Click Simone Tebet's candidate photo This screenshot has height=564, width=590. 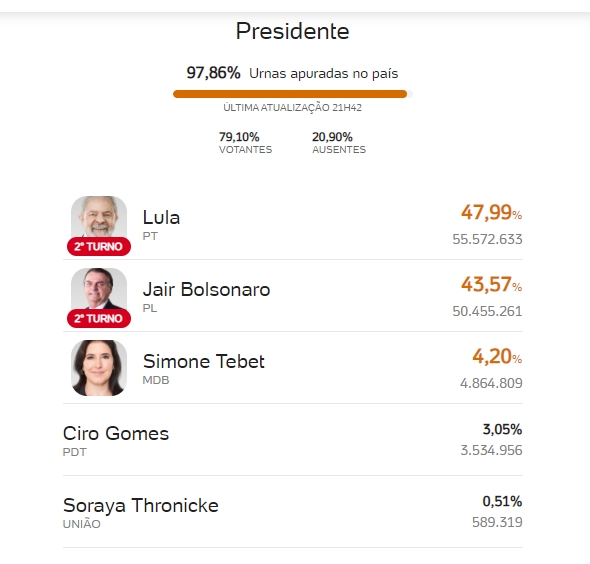[99, 368]
